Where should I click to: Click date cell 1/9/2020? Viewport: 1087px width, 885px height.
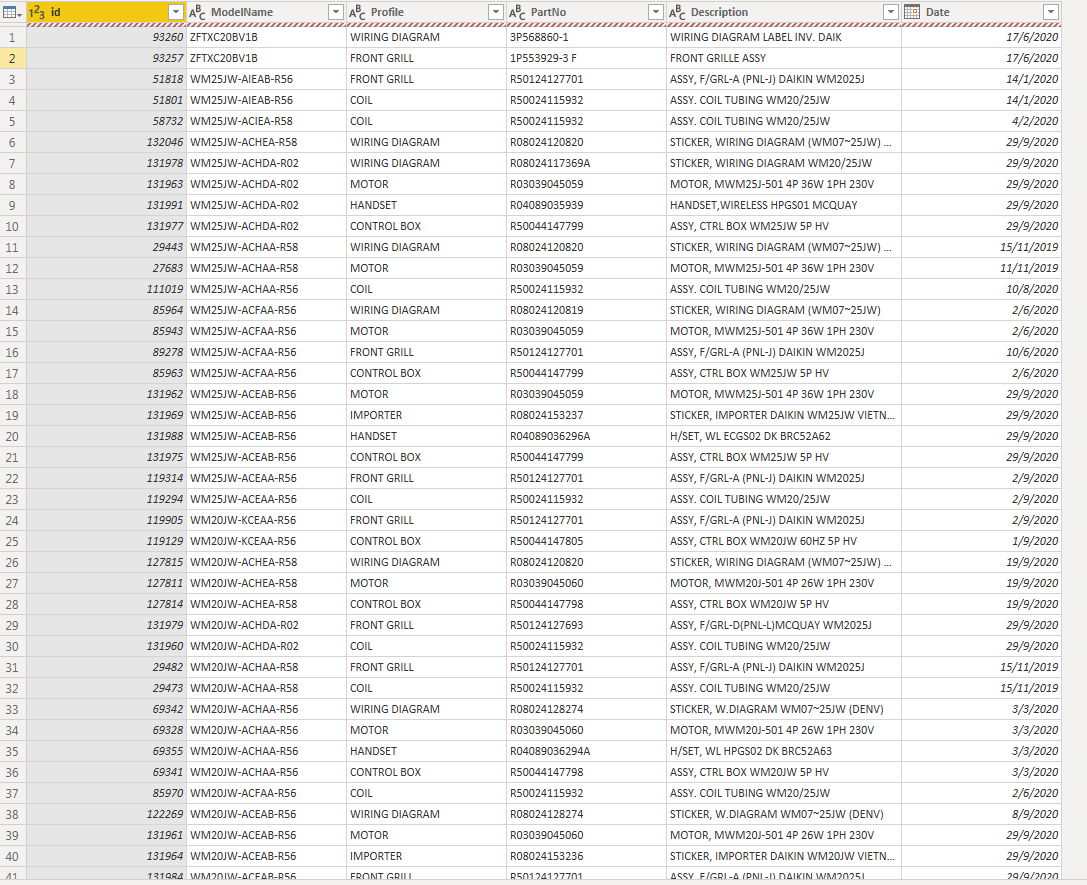(x=982, y=541)
